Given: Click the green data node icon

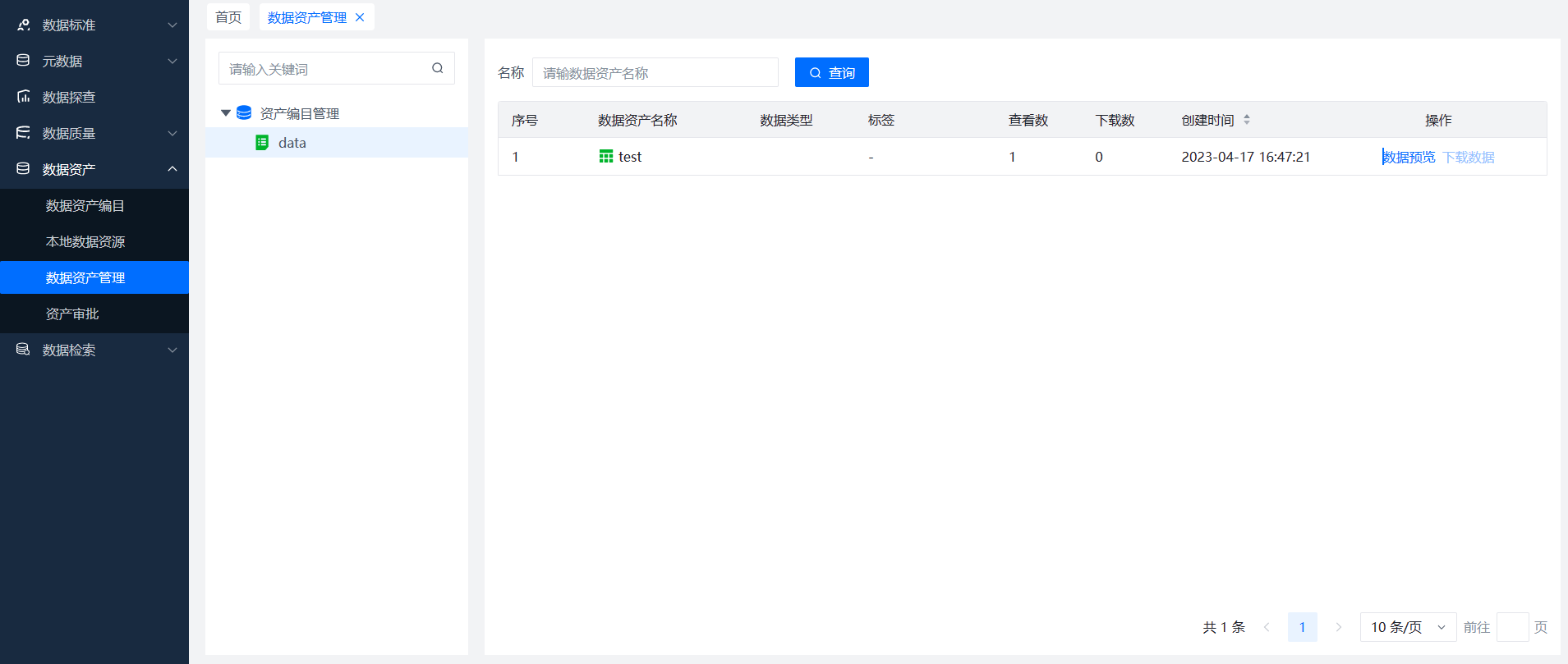Looking at the screenshot, I should pos(262,143).
